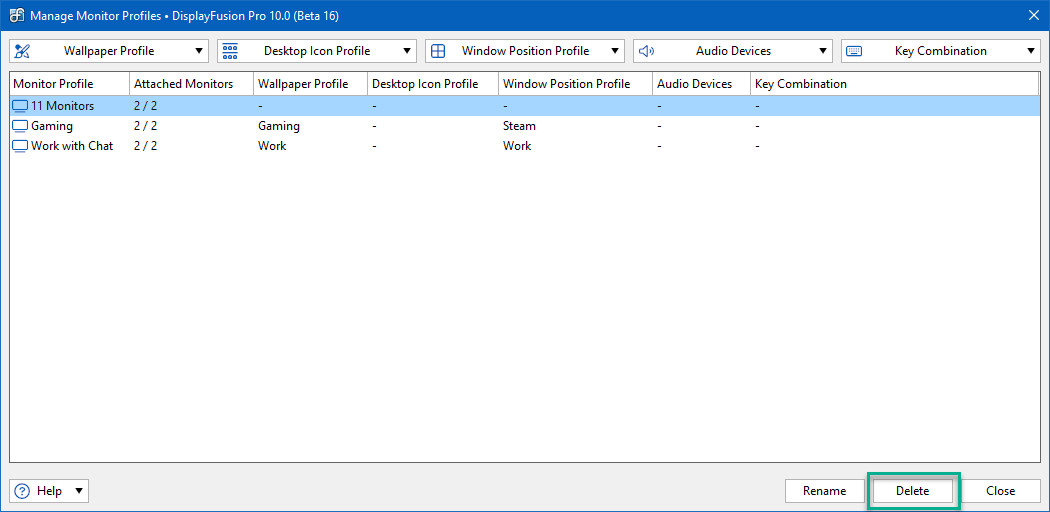Close the dialog with title bar X

coord(1032,15)
